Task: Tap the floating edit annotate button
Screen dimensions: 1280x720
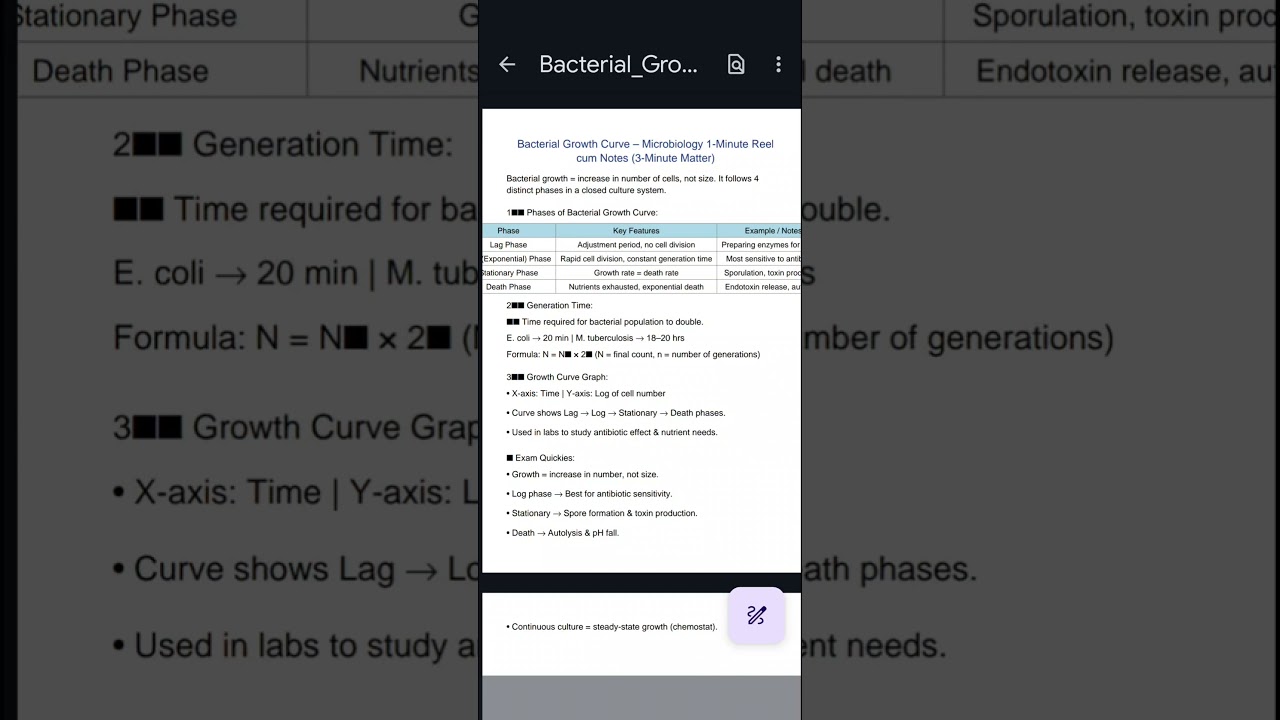Action: [756, 616]
